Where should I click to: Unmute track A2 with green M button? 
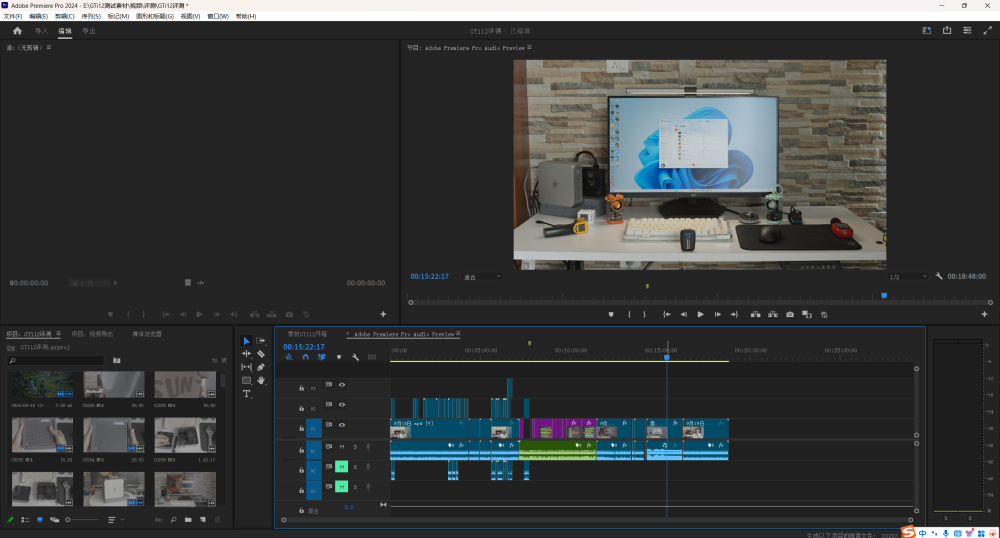(x=341, y=467)
